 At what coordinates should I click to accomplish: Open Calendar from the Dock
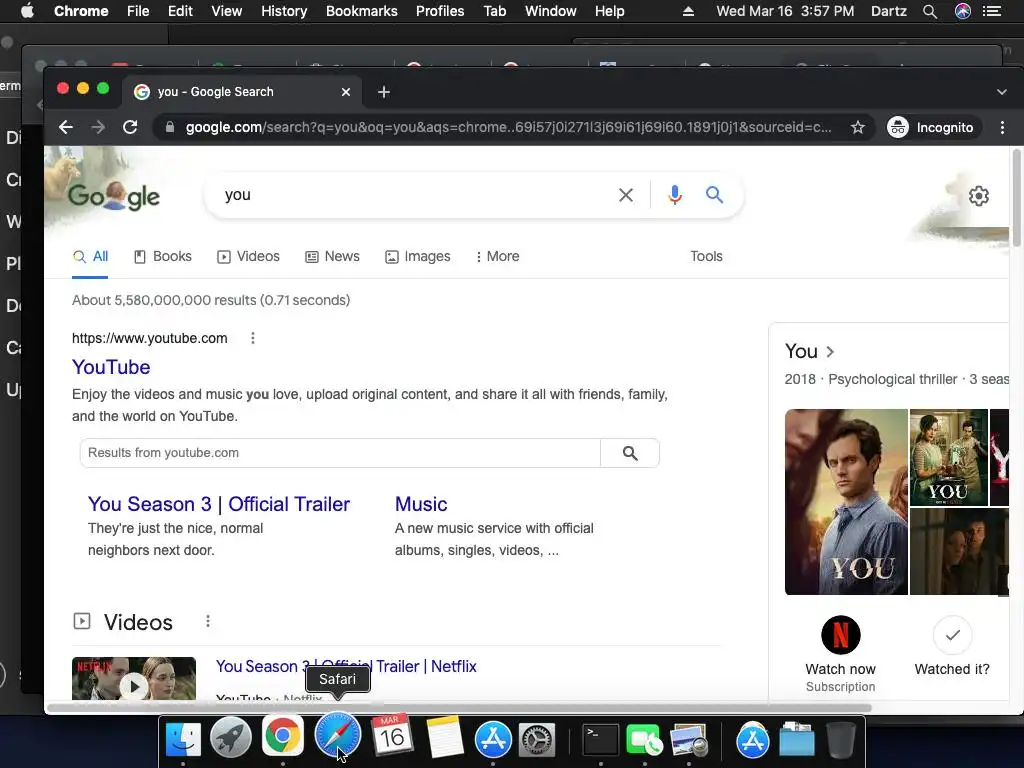(392, 737)
